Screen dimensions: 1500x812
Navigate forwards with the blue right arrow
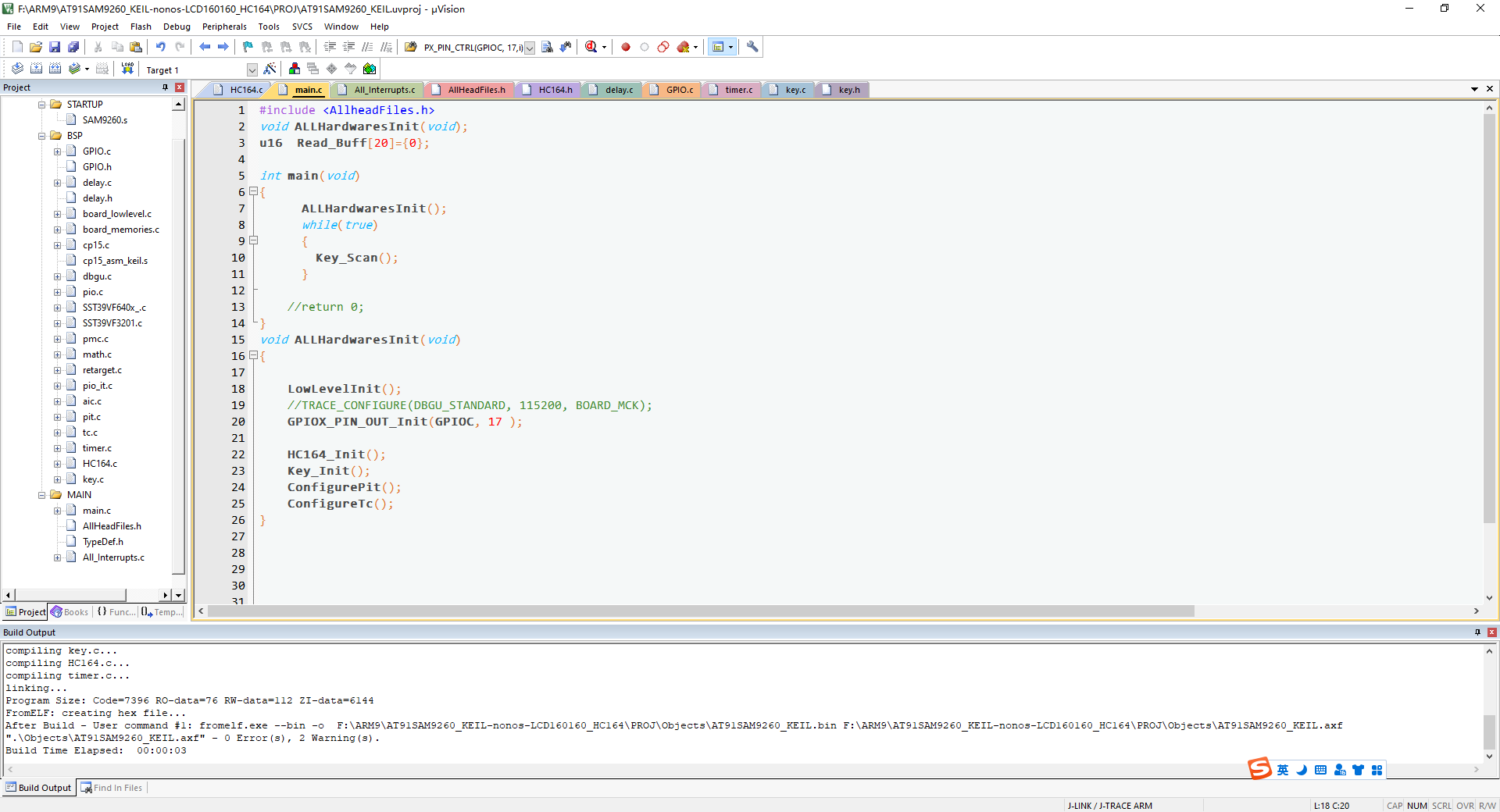click(223, 47)
